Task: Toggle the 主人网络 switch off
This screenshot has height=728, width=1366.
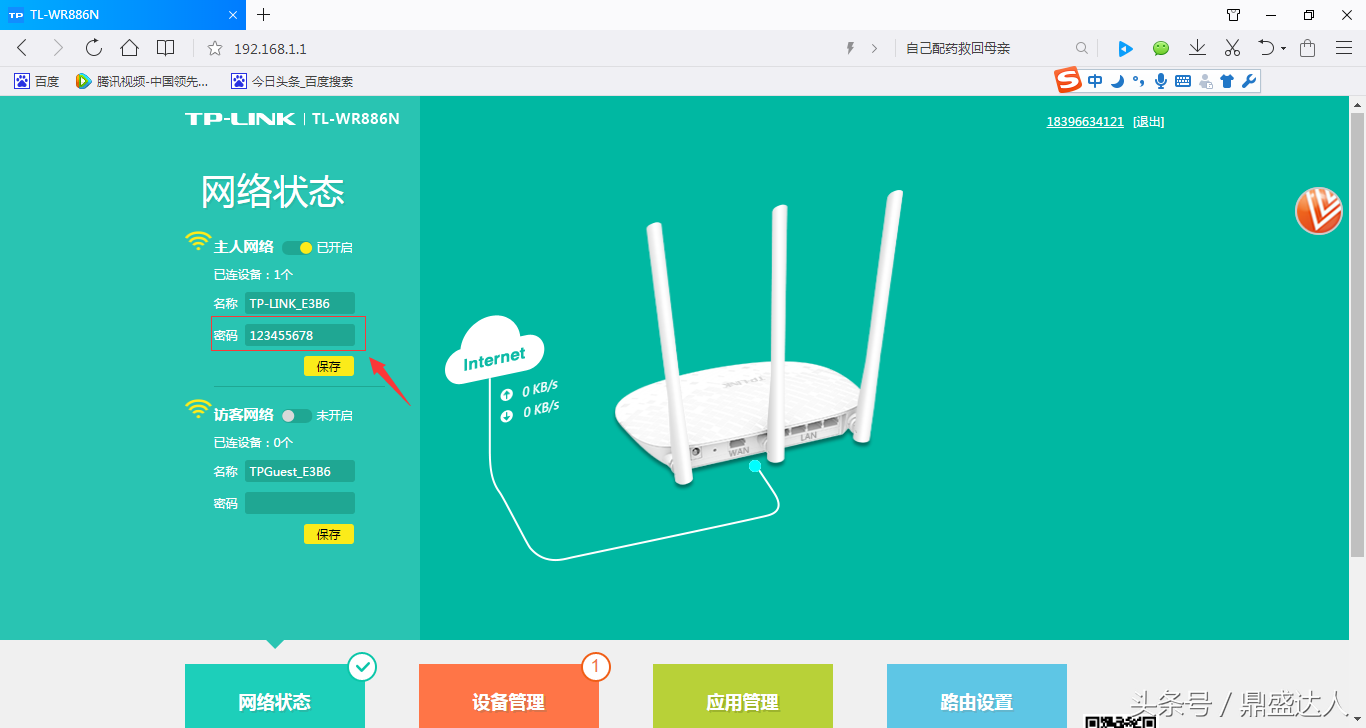Action: point(297,247)
